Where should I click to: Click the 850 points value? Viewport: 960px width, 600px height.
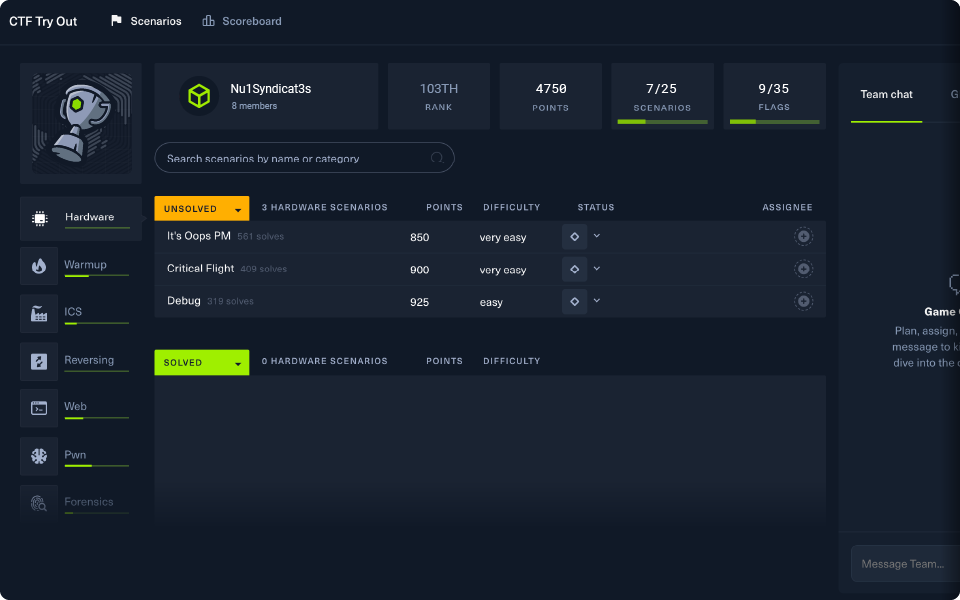(x=419, y=238)
